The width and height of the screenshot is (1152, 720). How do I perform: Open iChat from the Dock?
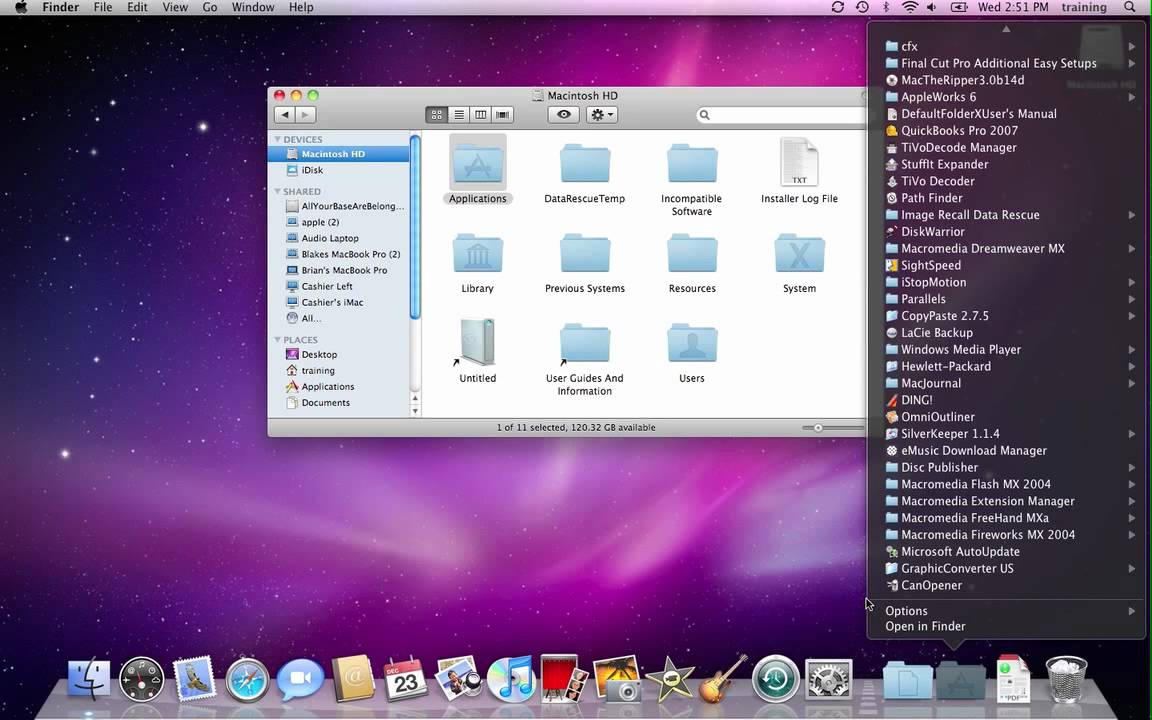click(x=300, y=679)
